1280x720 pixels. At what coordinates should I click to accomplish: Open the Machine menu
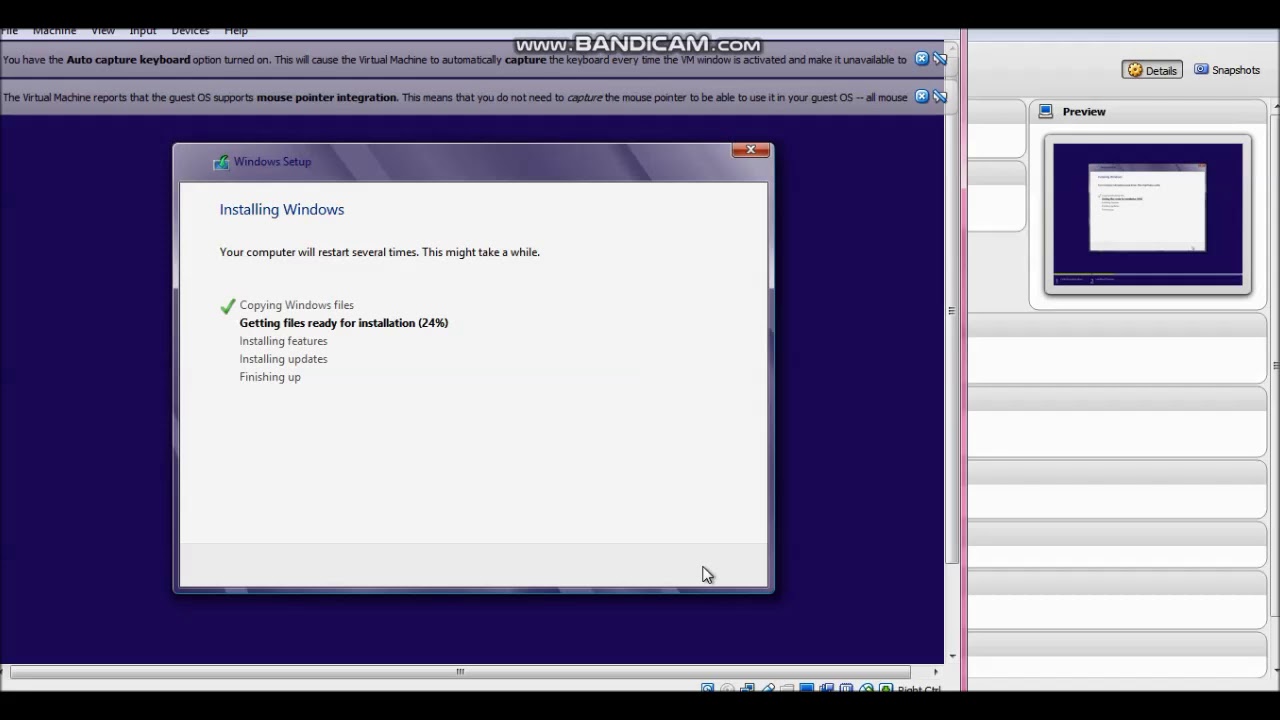[x=54, y=31]
